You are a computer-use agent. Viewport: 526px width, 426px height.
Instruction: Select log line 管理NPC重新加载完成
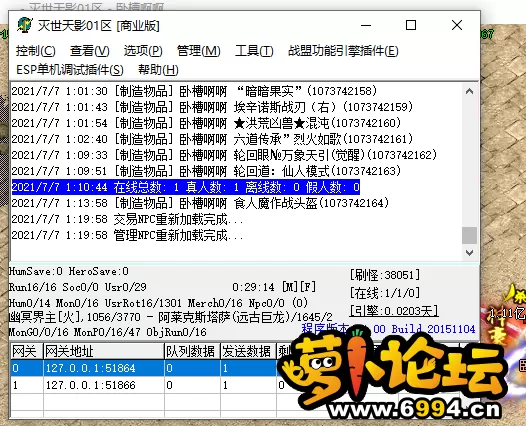(x=127, y=235)
